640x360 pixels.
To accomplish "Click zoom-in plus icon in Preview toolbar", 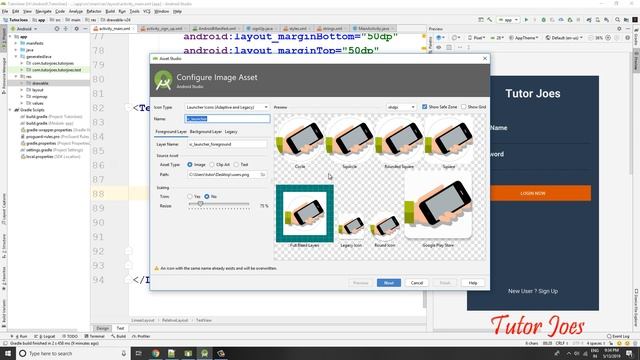I will pos(608,38).
